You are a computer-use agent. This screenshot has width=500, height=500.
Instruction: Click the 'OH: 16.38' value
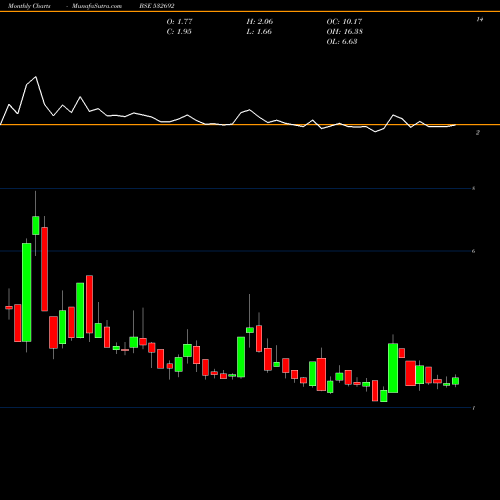tap(345, 31)
